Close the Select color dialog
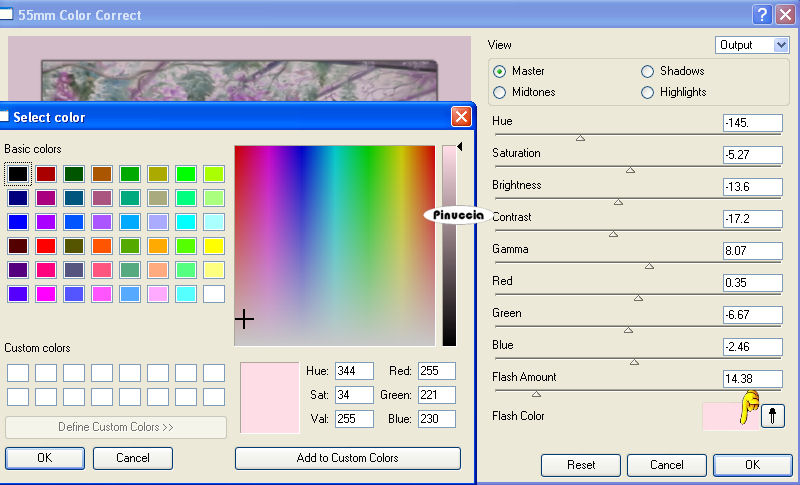Screen dimensions: 800x485 (461, 117)
